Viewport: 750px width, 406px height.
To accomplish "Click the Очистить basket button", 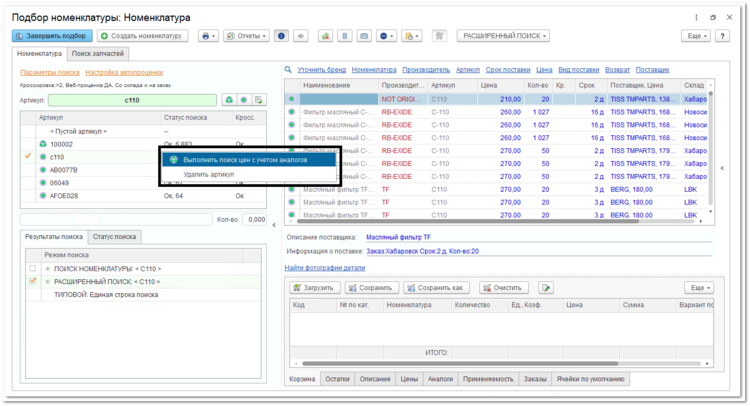I will point(503,288).
